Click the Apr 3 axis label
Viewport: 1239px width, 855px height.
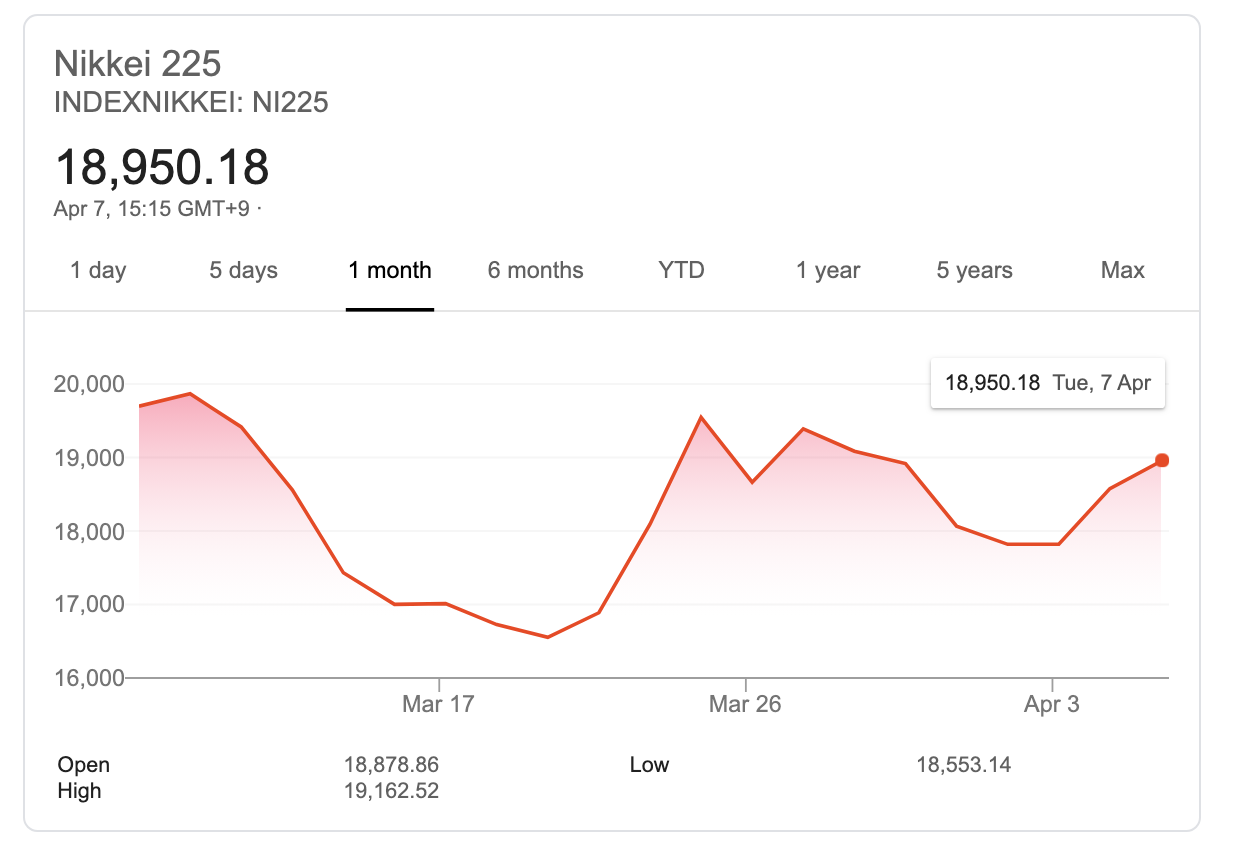coord(1052,703)
